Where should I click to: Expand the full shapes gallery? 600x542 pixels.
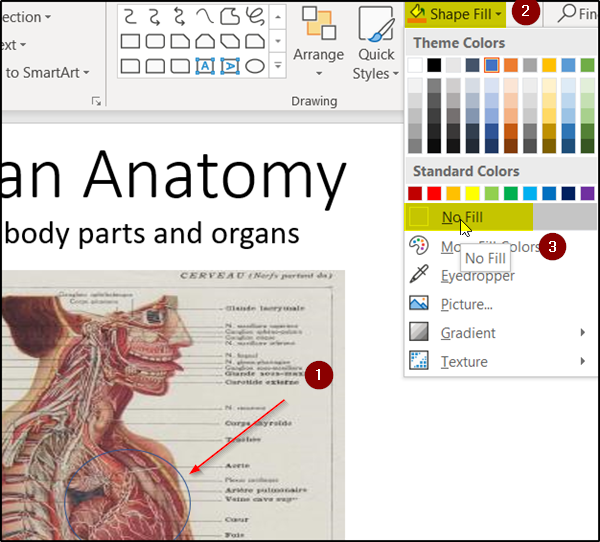[278, 66]
